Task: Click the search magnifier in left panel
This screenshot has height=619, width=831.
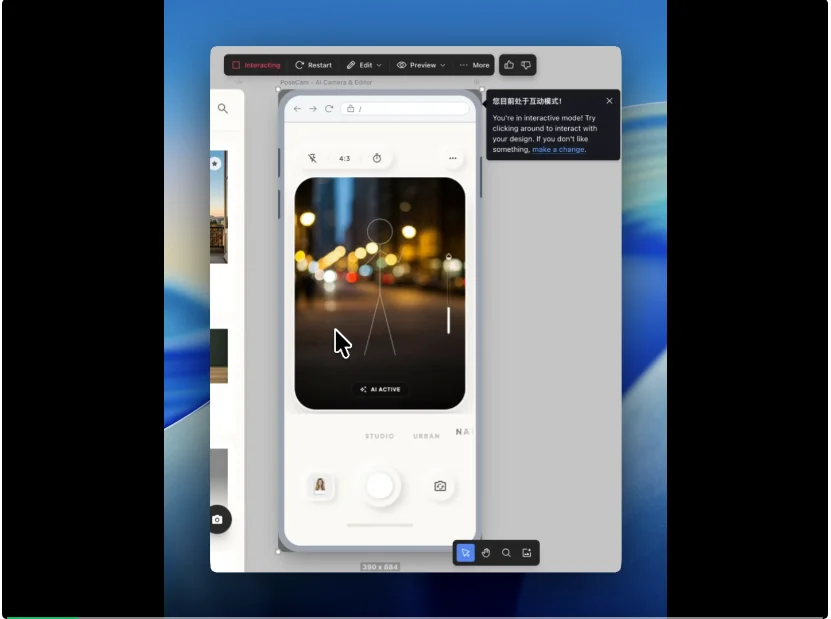Action: [223, 108]
